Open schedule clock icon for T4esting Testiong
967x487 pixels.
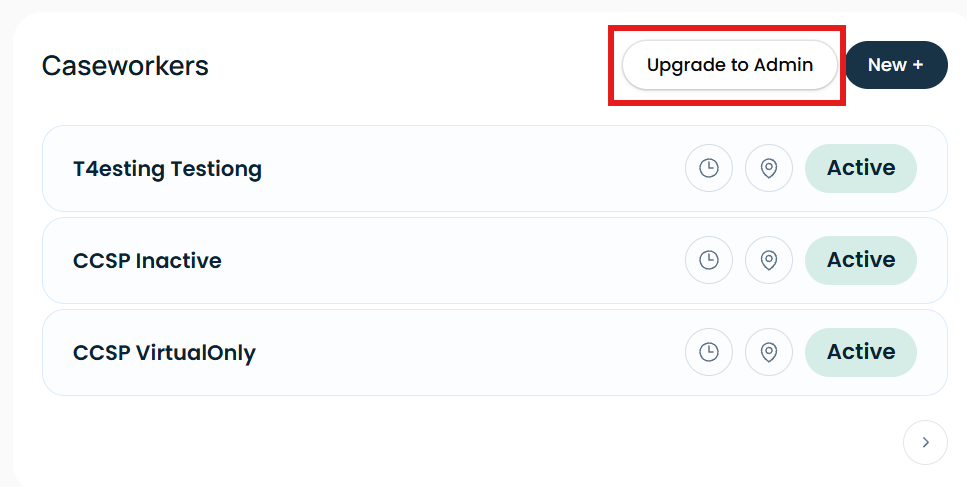(709, 168)
